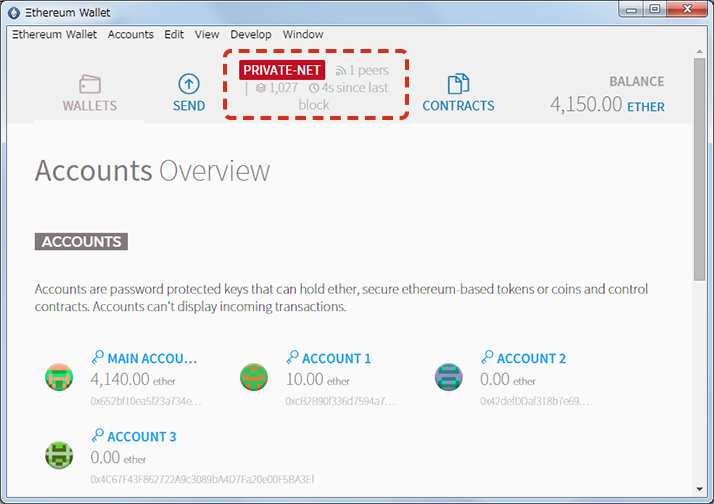
Task: Click the clock icon for last block
Action: click(x=314, y=88)
